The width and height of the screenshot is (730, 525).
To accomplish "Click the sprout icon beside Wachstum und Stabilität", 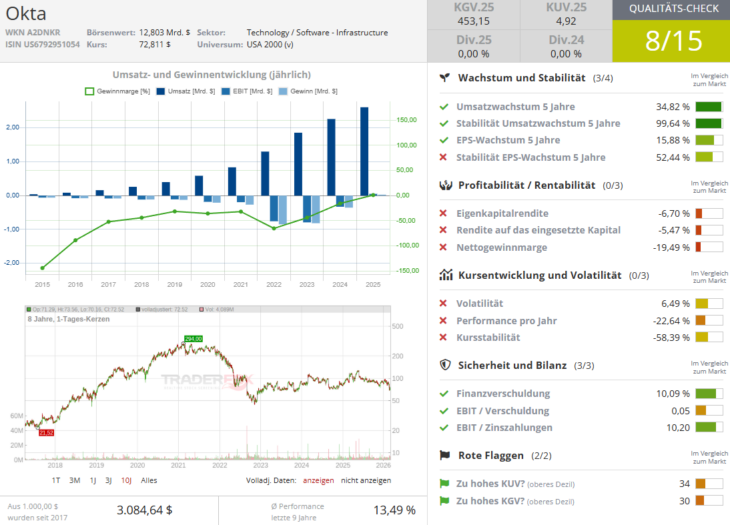I will [x=445, y=77].
